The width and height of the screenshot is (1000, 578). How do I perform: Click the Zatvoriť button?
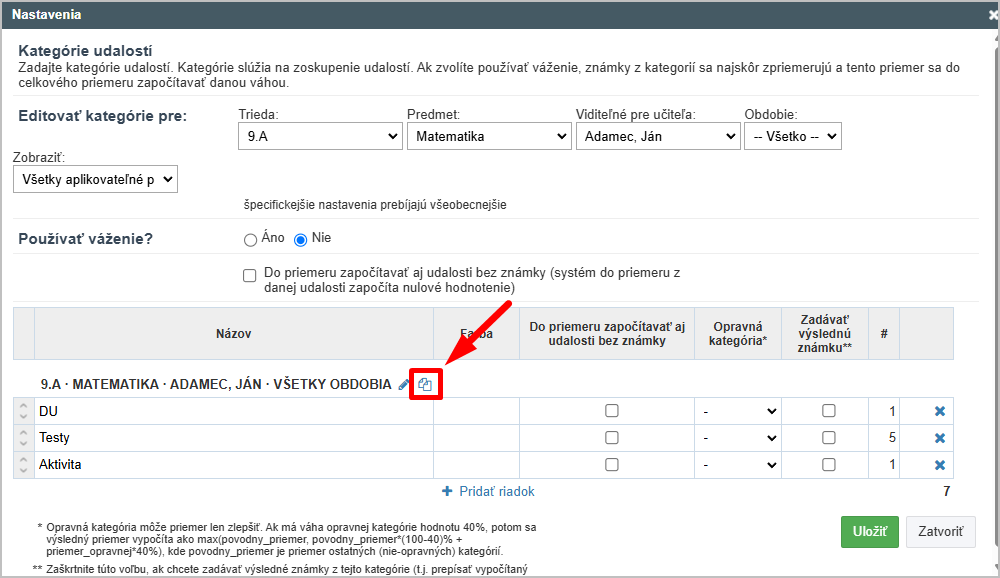940,532
